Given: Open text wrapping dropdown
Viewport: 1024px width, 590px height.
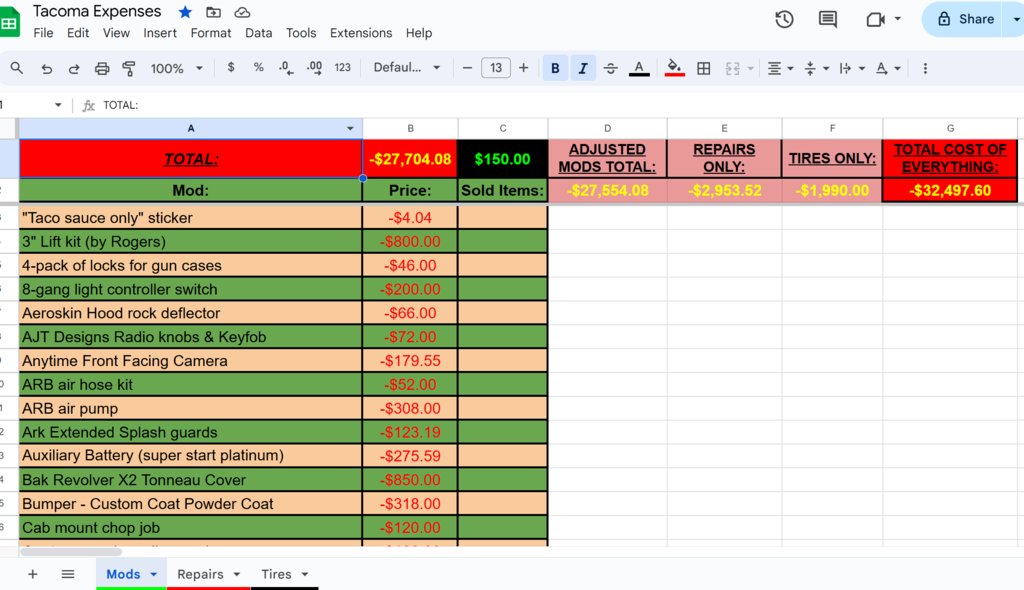Looking at the screenshot, I should (x=852, y=68).
